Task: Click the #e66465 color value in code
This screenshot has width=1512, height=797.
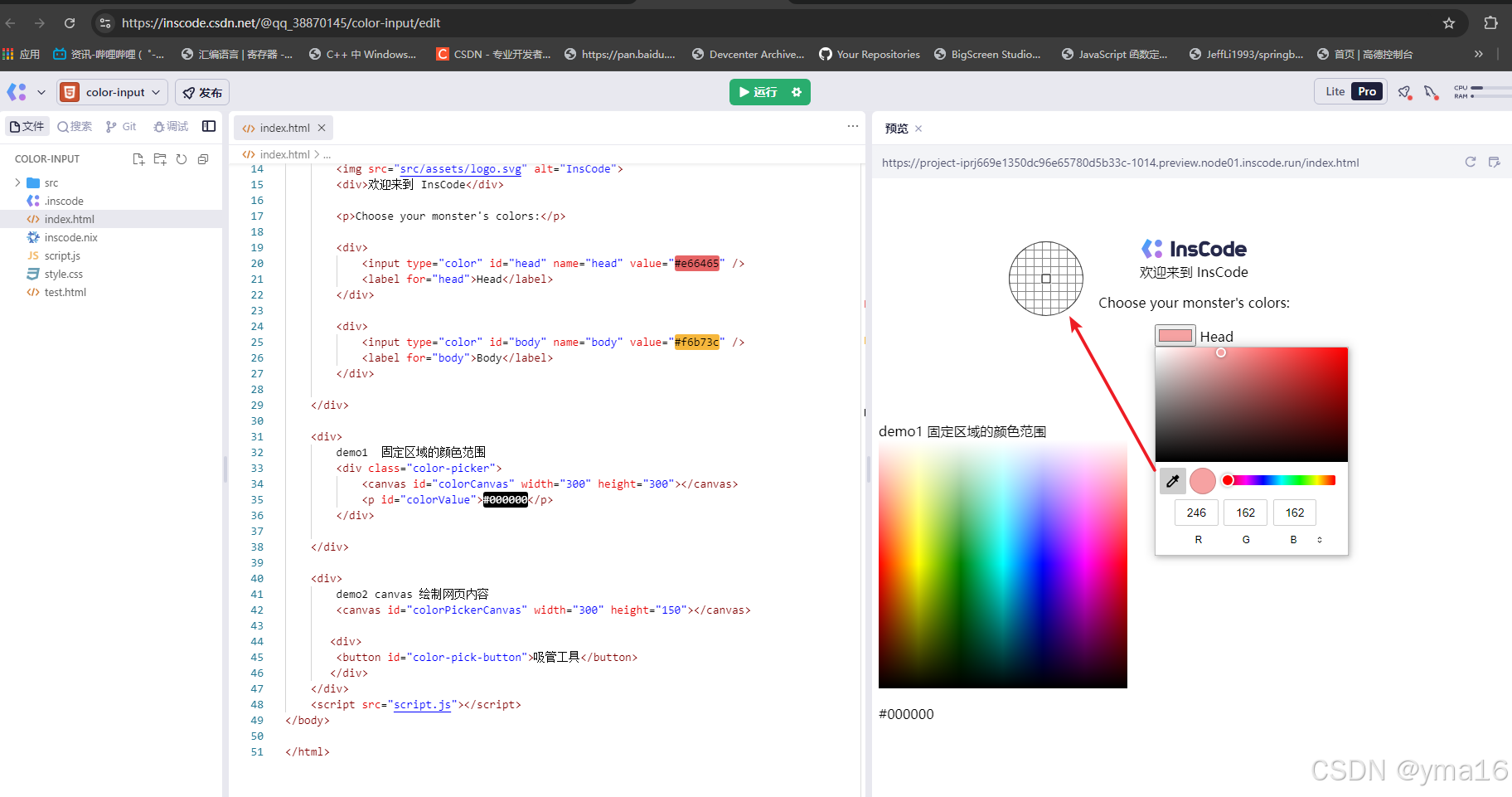Action: 696,264
